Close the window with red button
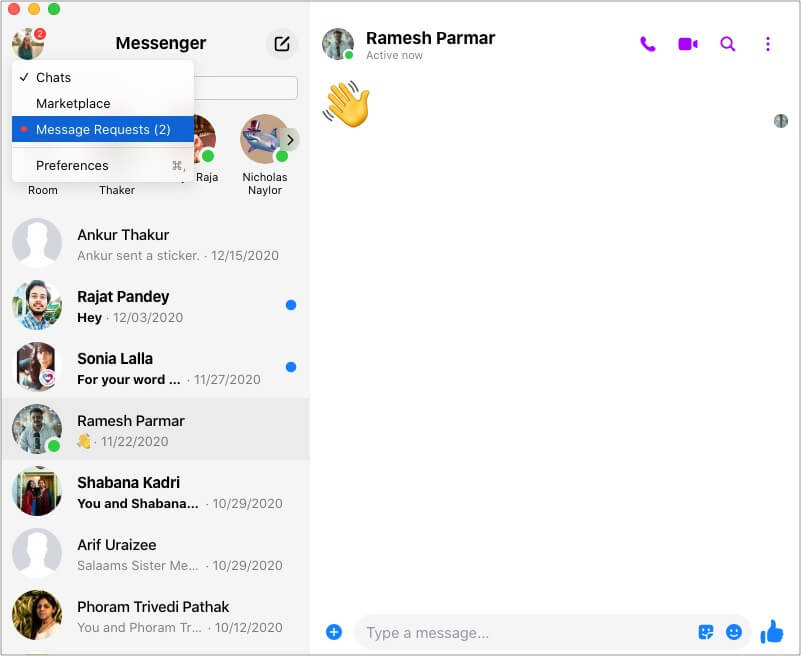801x656 pixels. [14, 9]
